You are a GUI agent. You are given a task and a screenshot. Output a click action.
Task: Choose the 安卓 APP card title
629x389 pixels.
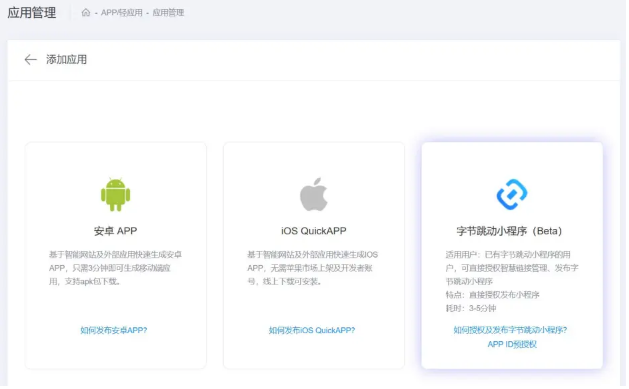pos(116,231)
